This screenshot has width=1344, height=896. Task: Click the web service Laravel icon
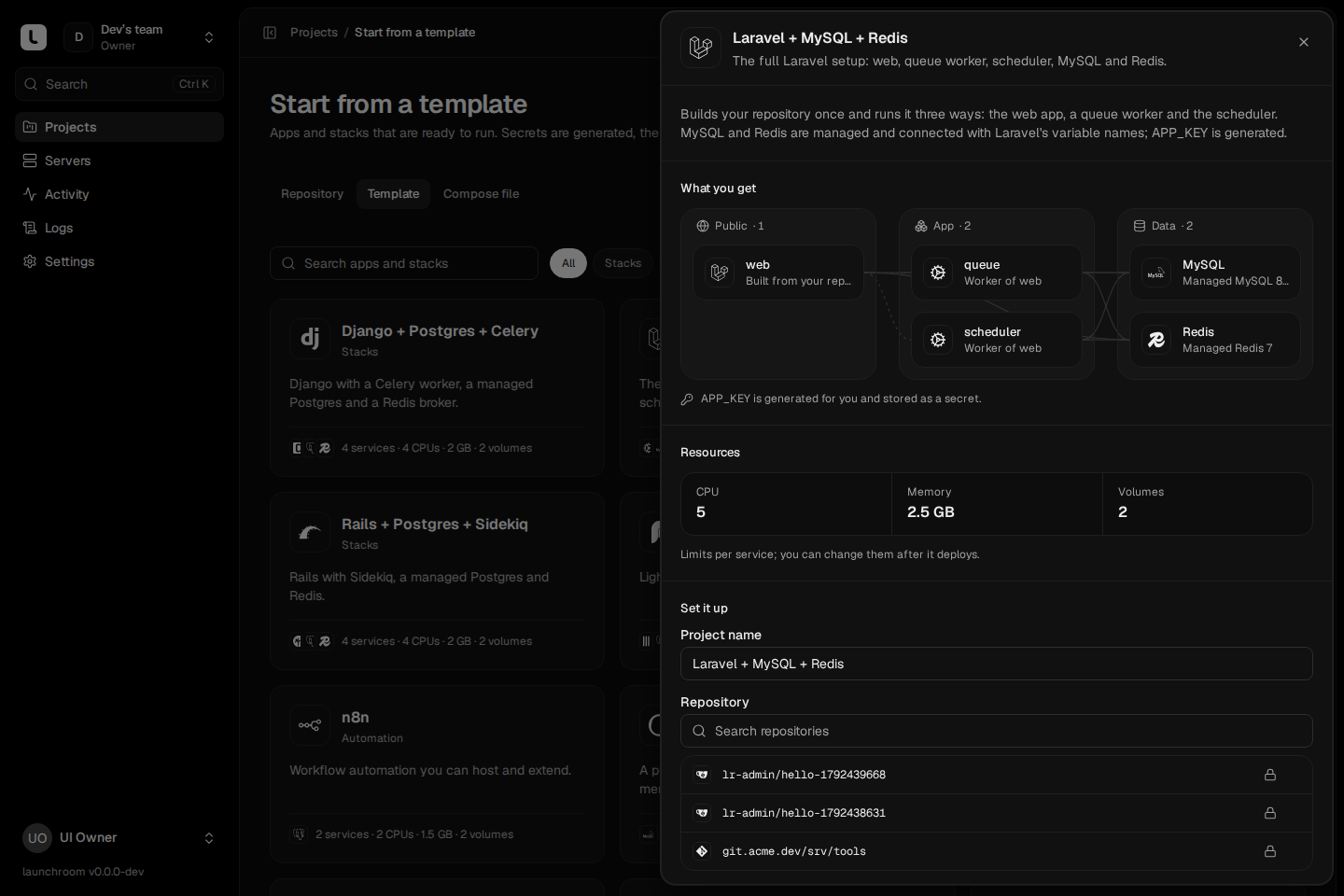[720, 273]
